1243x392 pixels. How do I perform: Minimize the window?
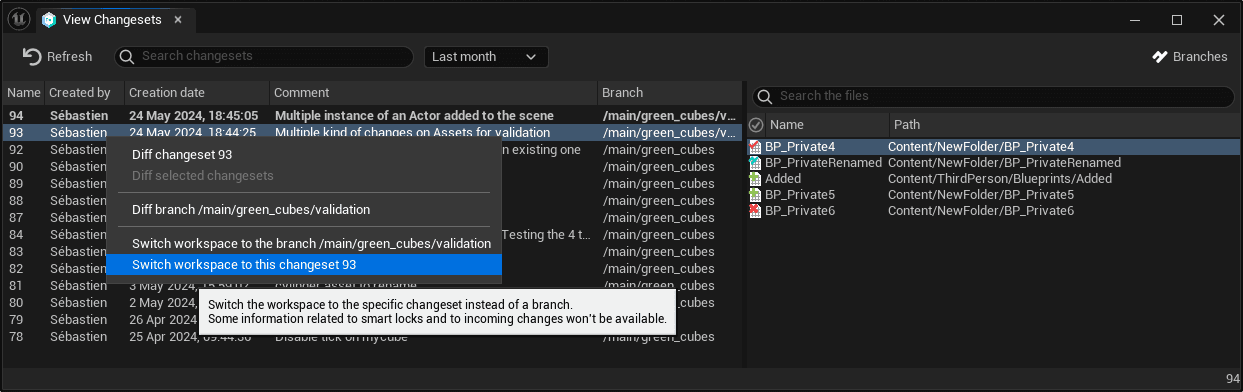(1136, 20)
